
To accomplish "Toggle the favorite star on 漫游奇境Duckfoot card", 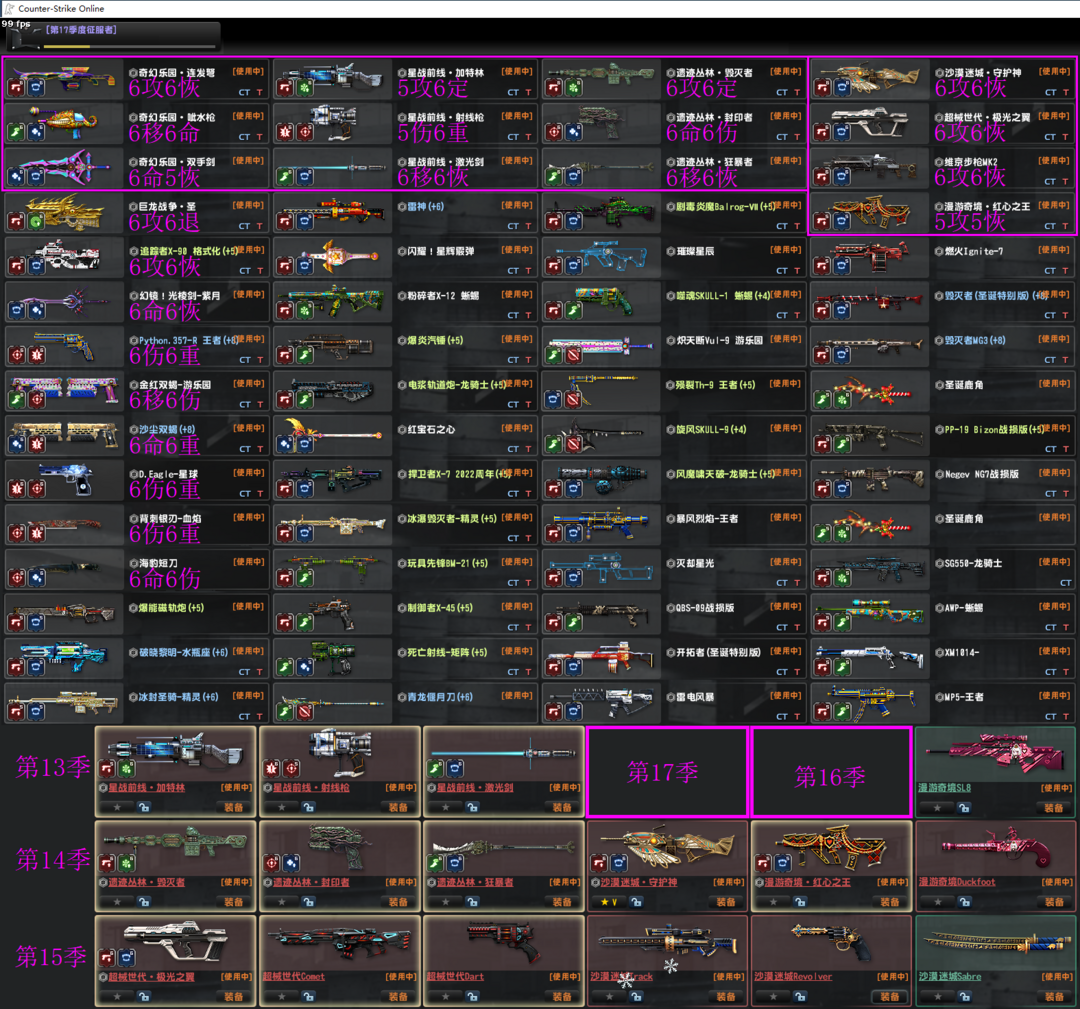I will pyautogui.click(x=938, y=902).
